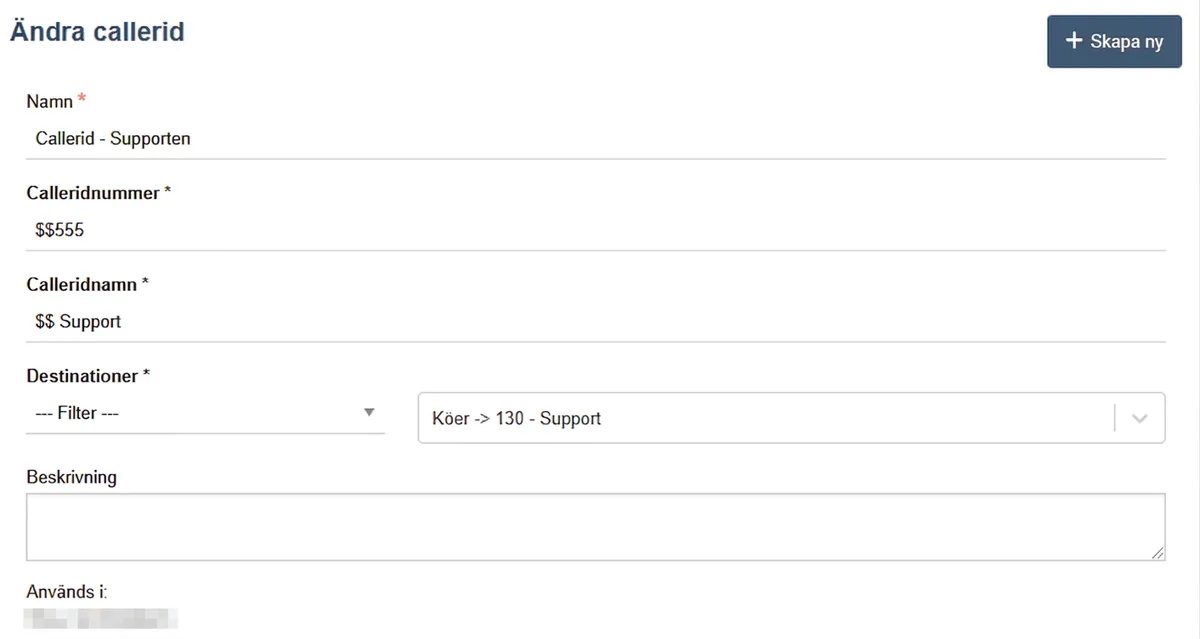Click the Skapa ny button
This screenshot has width=1200, height=639.
[x=1114, y=42]
